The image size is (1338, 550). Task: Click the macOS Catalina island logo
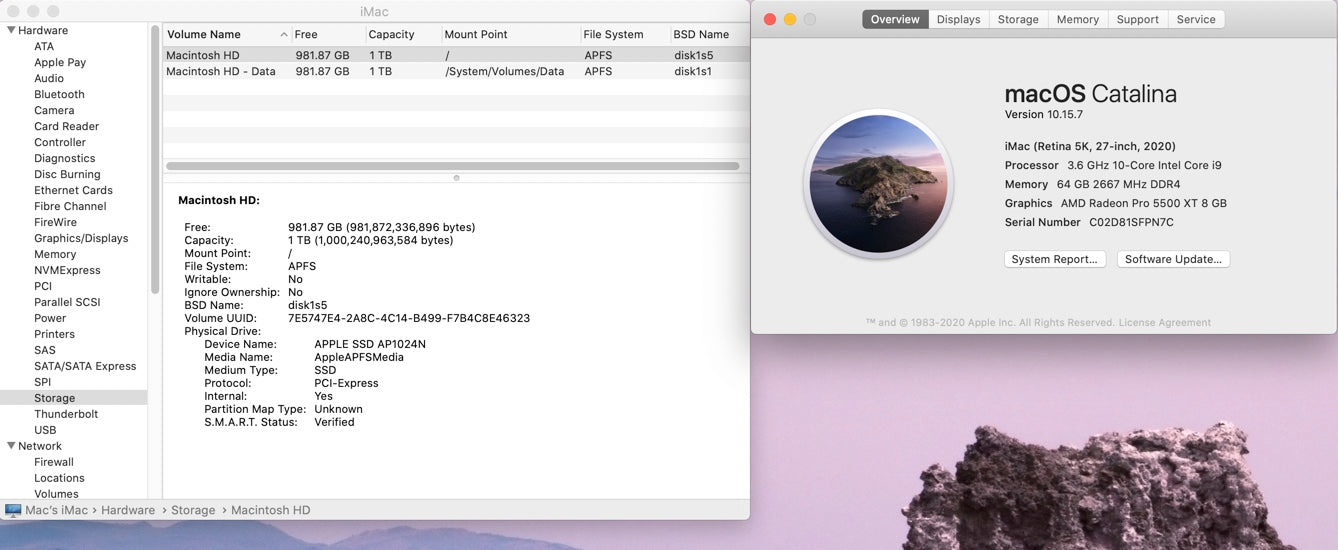[x=878, y=183]
